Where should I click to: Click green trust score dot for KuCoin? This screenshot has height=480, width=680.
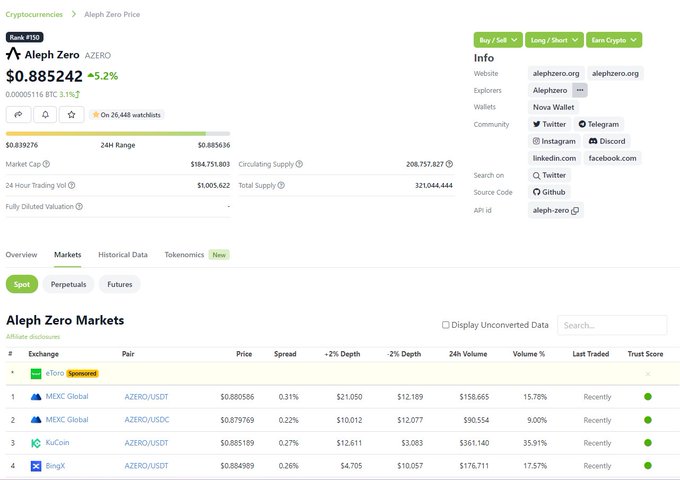[x=648, y=443]
